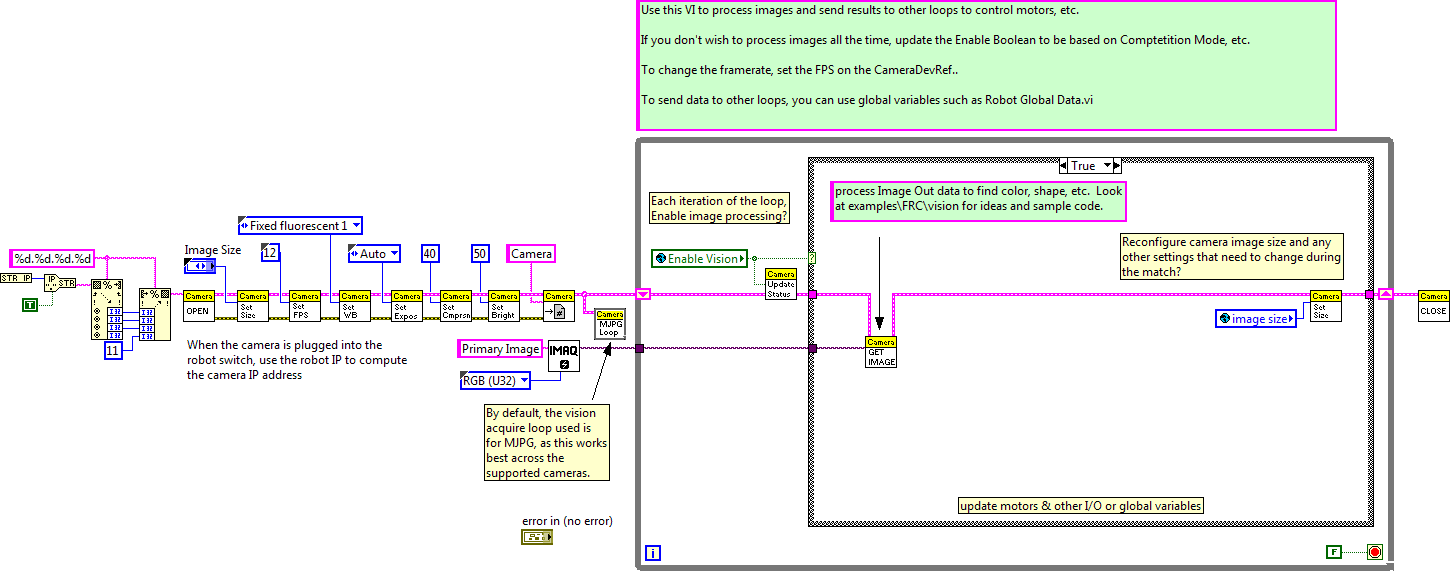Click the red loop stop condition terminal
1450x571 pixels.
tap(1374, 551)
